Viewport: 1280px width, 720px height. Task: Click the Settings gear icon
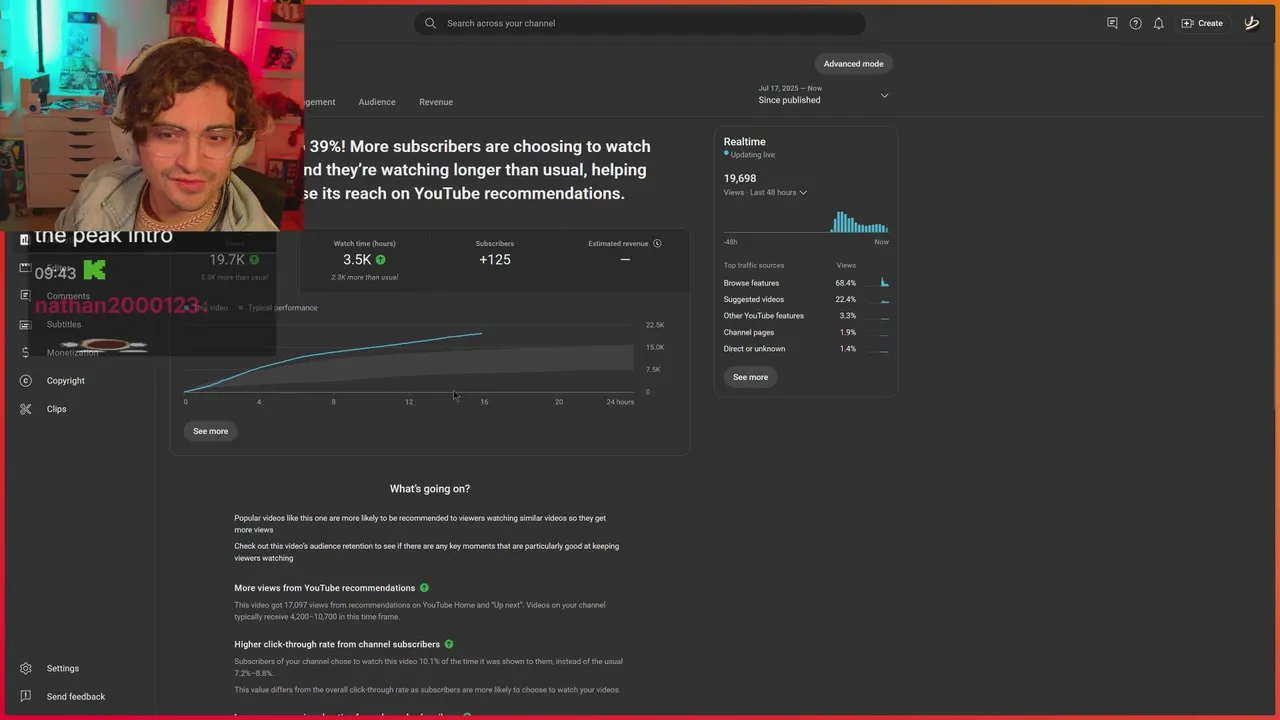point(26,668)
